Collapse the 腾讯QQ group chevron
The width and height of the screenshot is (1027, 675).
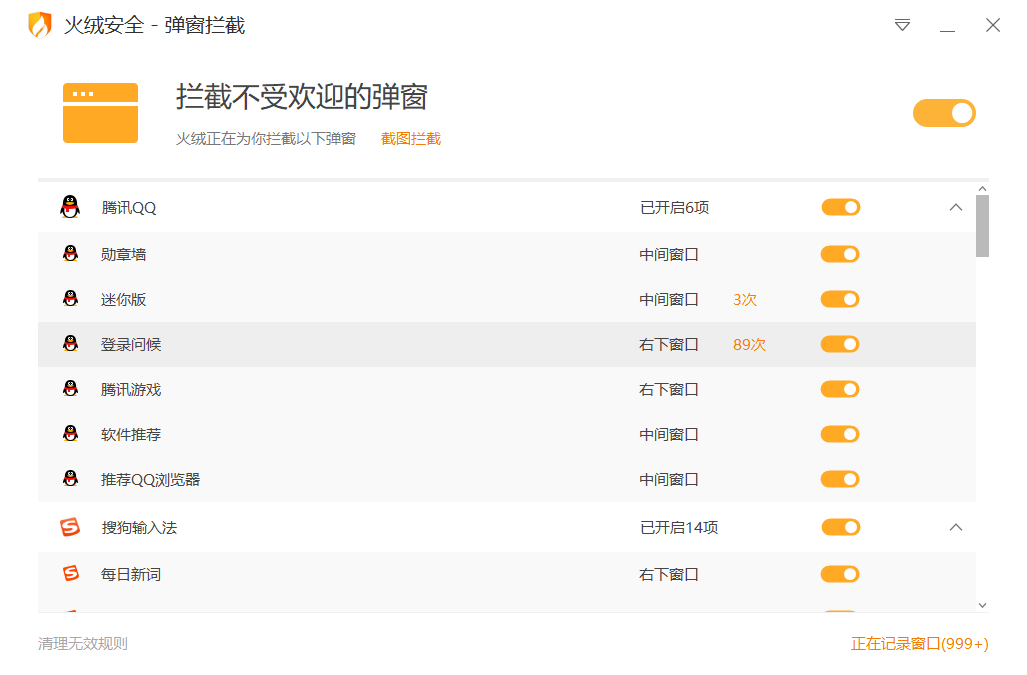pos(956,208)
